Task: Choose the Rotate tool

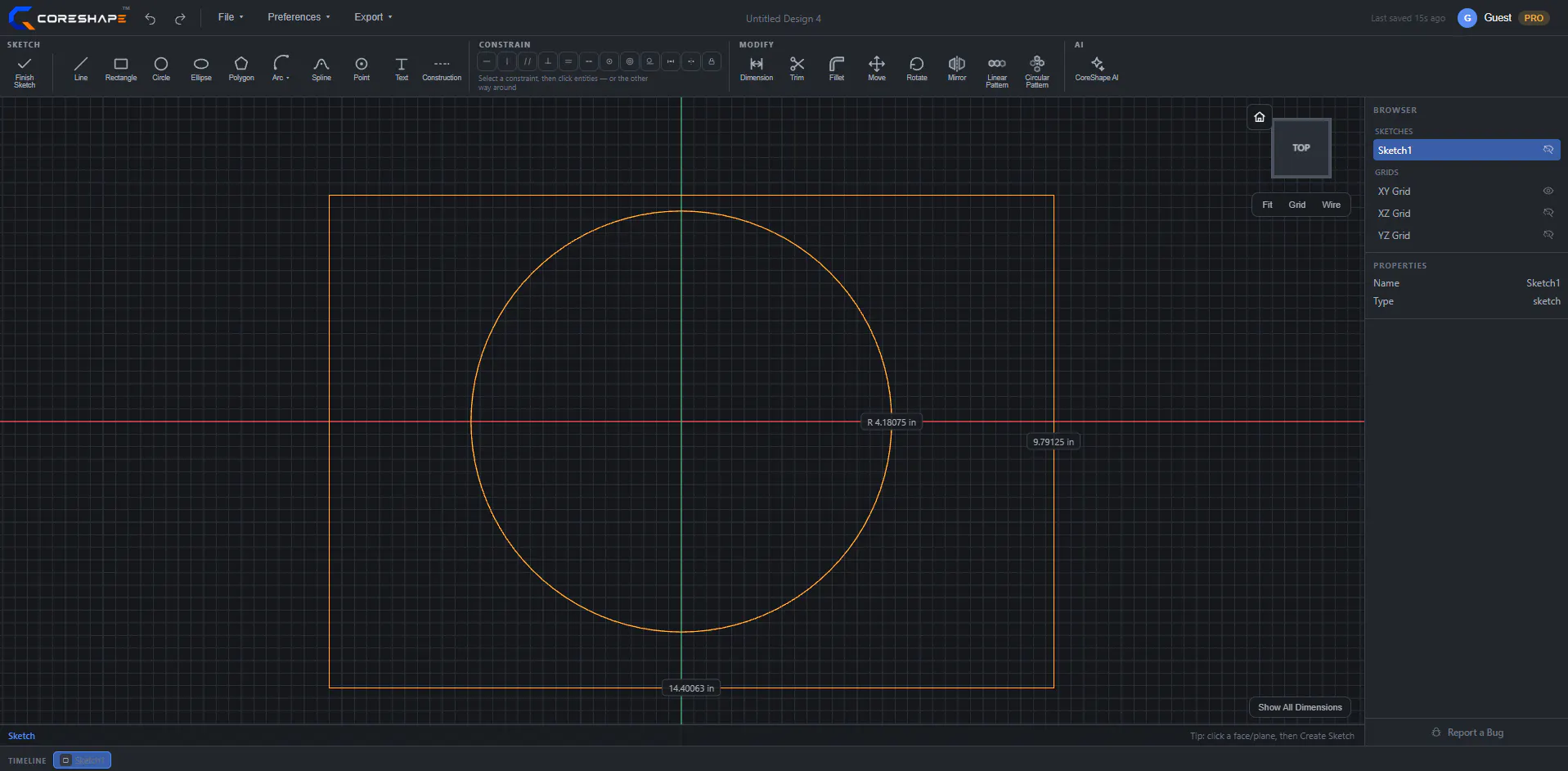Action: [917, 69]
